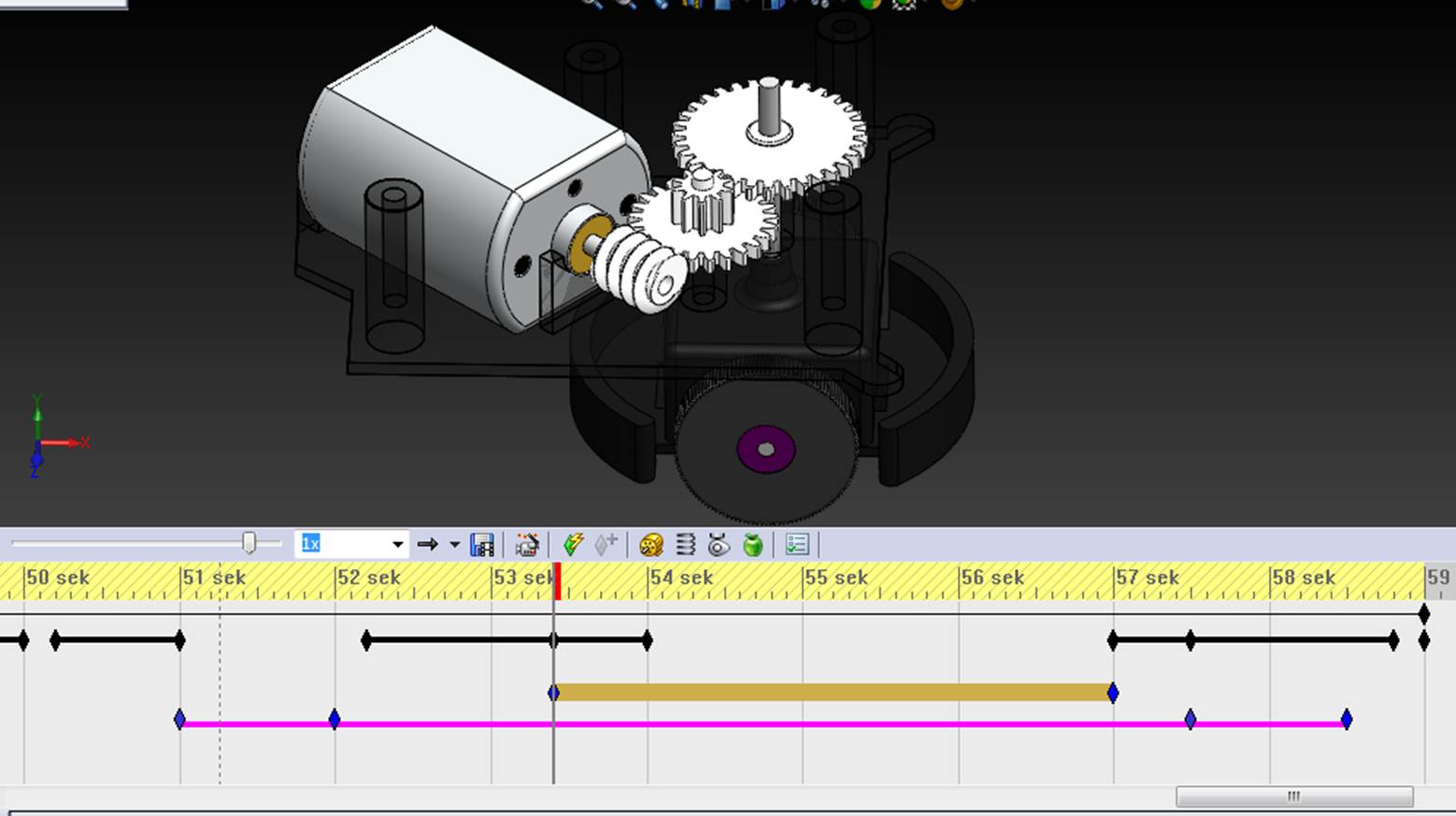This screenshot has width=1456, height=816.
Task: Select the magenta bar's key at 52 sek
Action: [x=335, y=719]
